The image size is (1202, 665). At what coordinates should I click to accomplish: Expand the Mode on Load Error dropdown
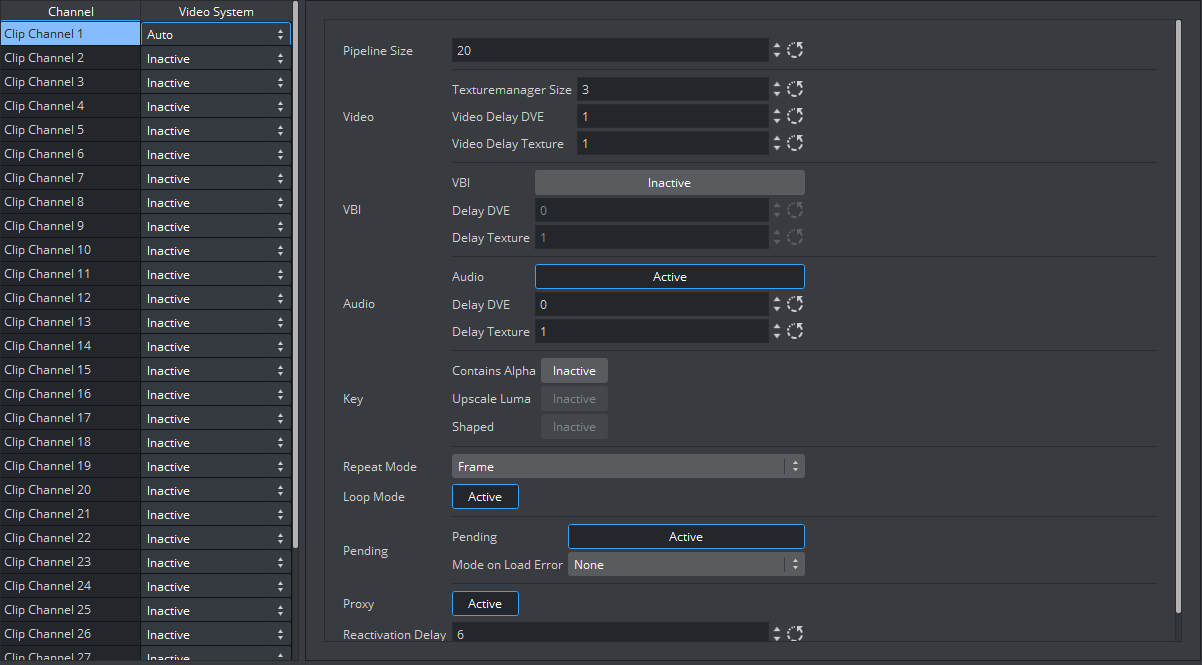(685, 565)
